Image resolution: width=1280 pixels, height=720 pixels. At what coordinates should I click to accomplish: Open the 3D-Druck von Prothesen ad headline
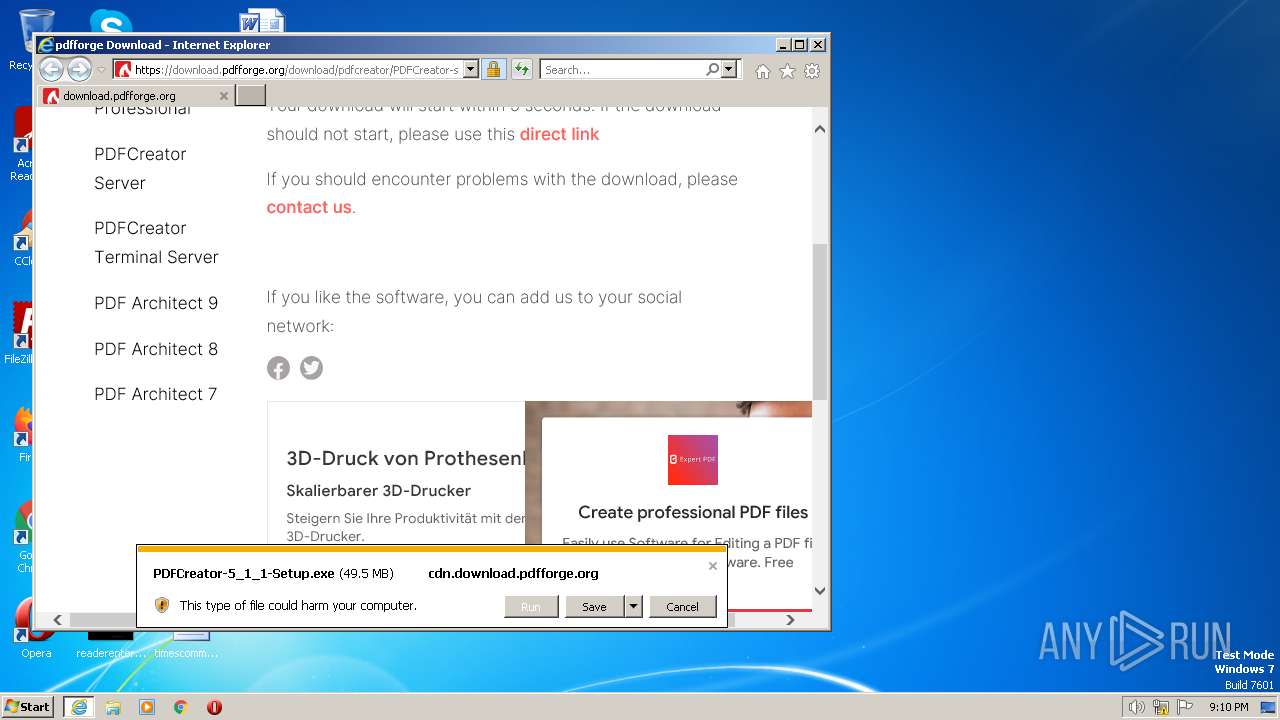[x=405, y=458]
